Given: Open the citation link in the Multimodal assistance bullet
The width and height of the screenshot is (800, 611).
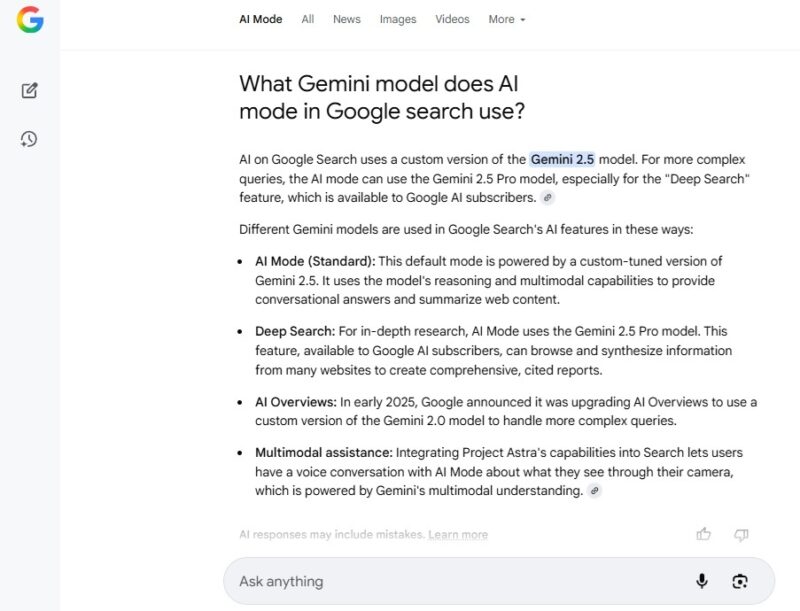Looking at the screenshot, I should pos(595,491).
